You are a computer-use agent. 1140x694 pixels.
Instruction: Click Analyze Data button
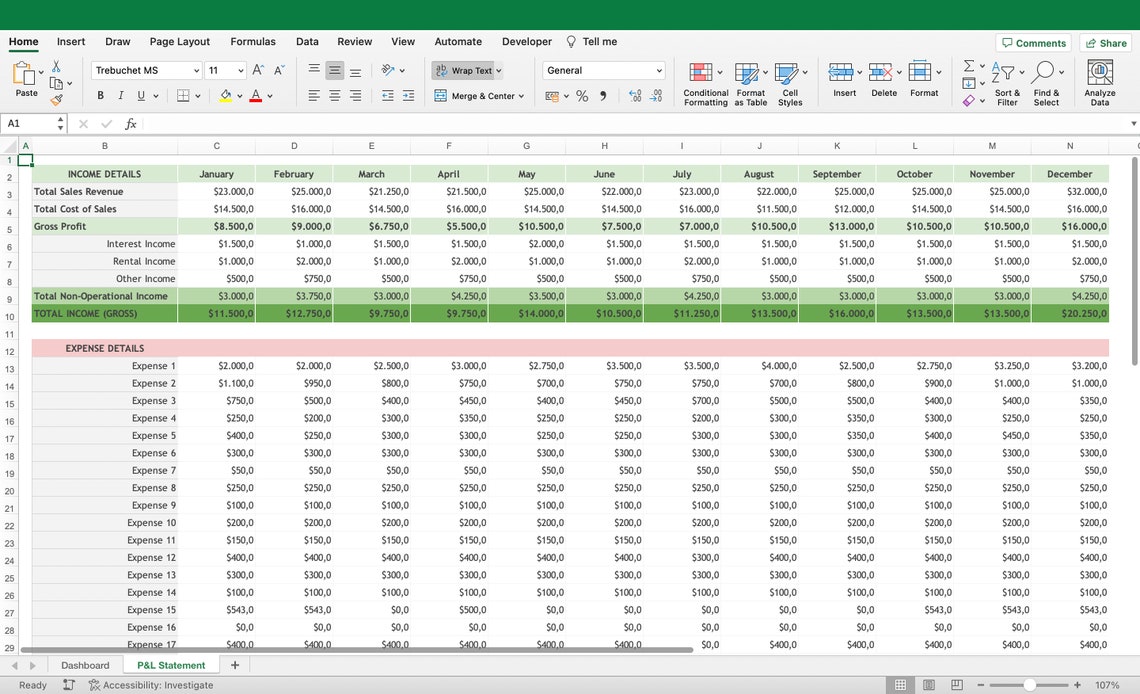[1100, 84]
